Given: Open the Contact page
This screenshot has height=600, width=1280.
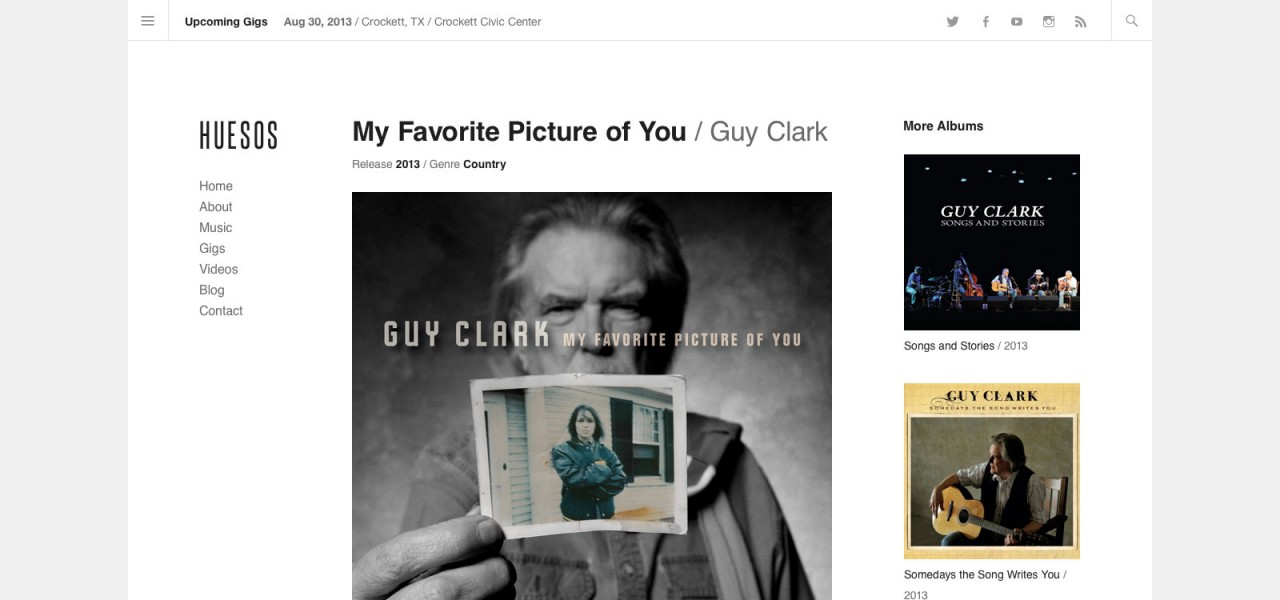Looking at the screenshot, I should coord(221,311).
